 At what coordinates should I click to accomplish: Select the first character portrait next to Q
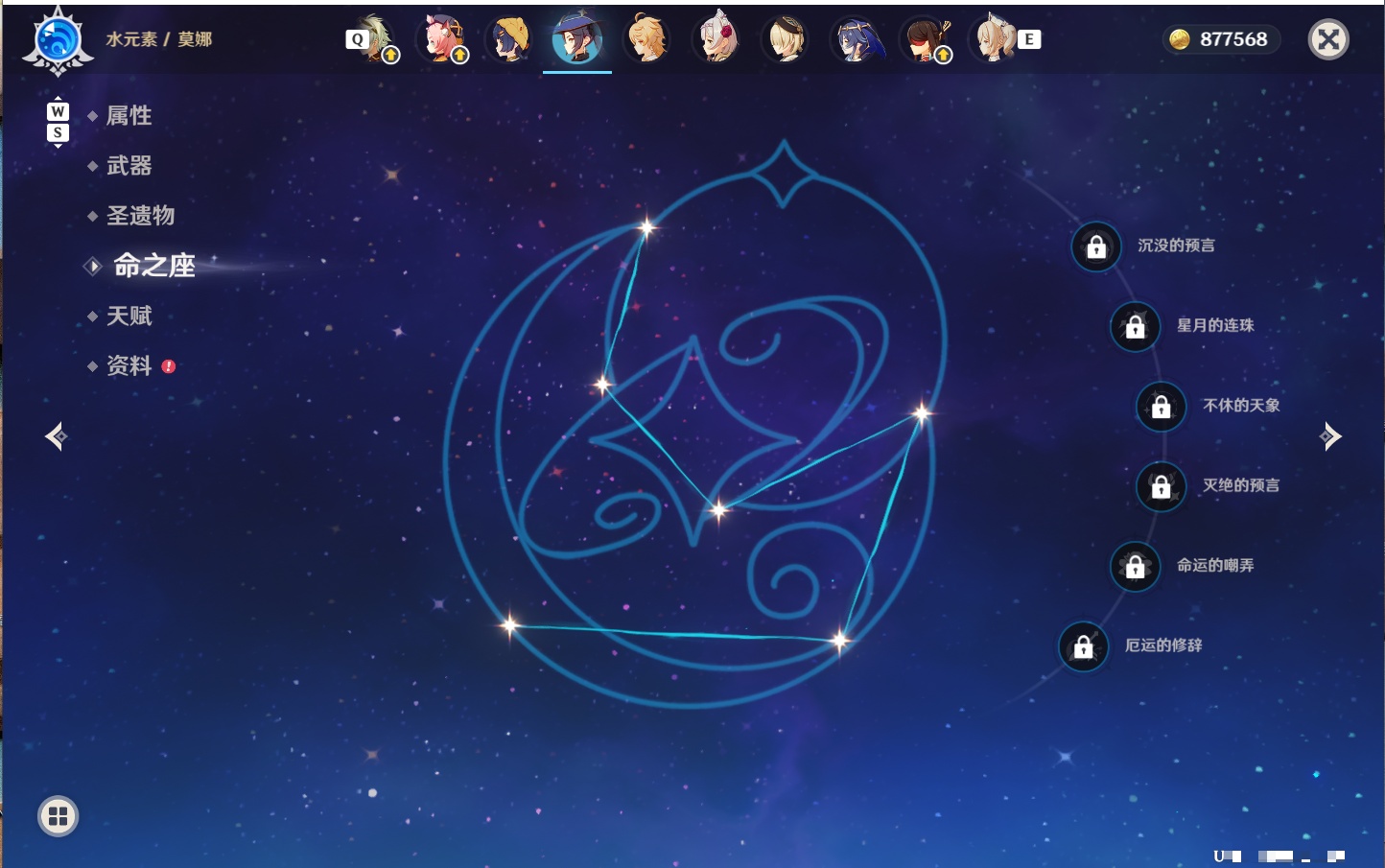[373, 39]
